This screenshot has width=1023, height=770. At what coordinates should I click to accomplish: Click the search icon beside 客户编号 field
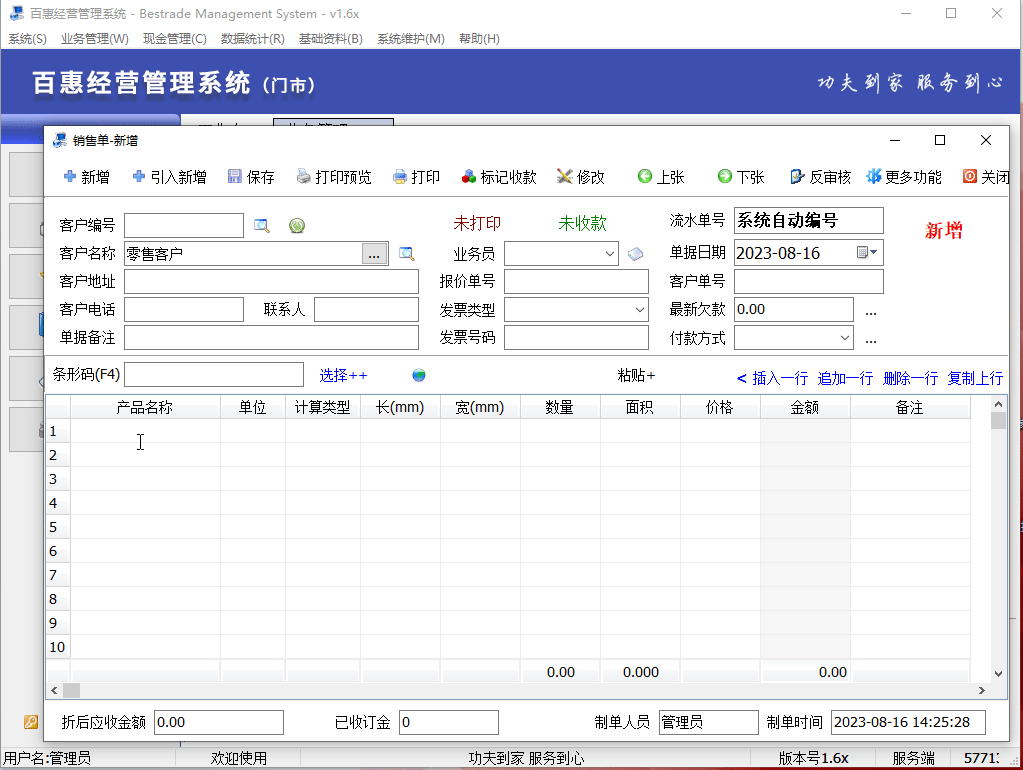point(262,225)
